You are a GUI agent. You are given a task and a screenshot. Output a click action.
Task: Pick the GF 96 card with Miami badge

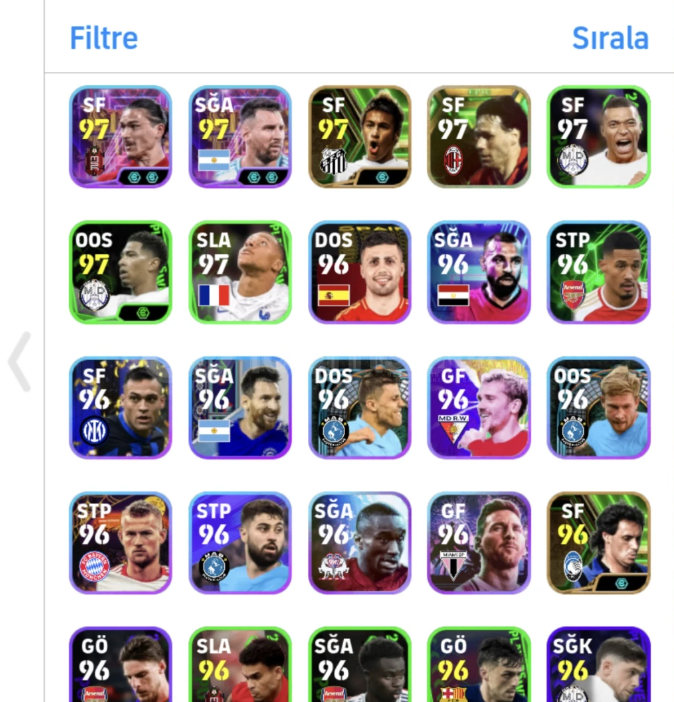tap(479, 543)
